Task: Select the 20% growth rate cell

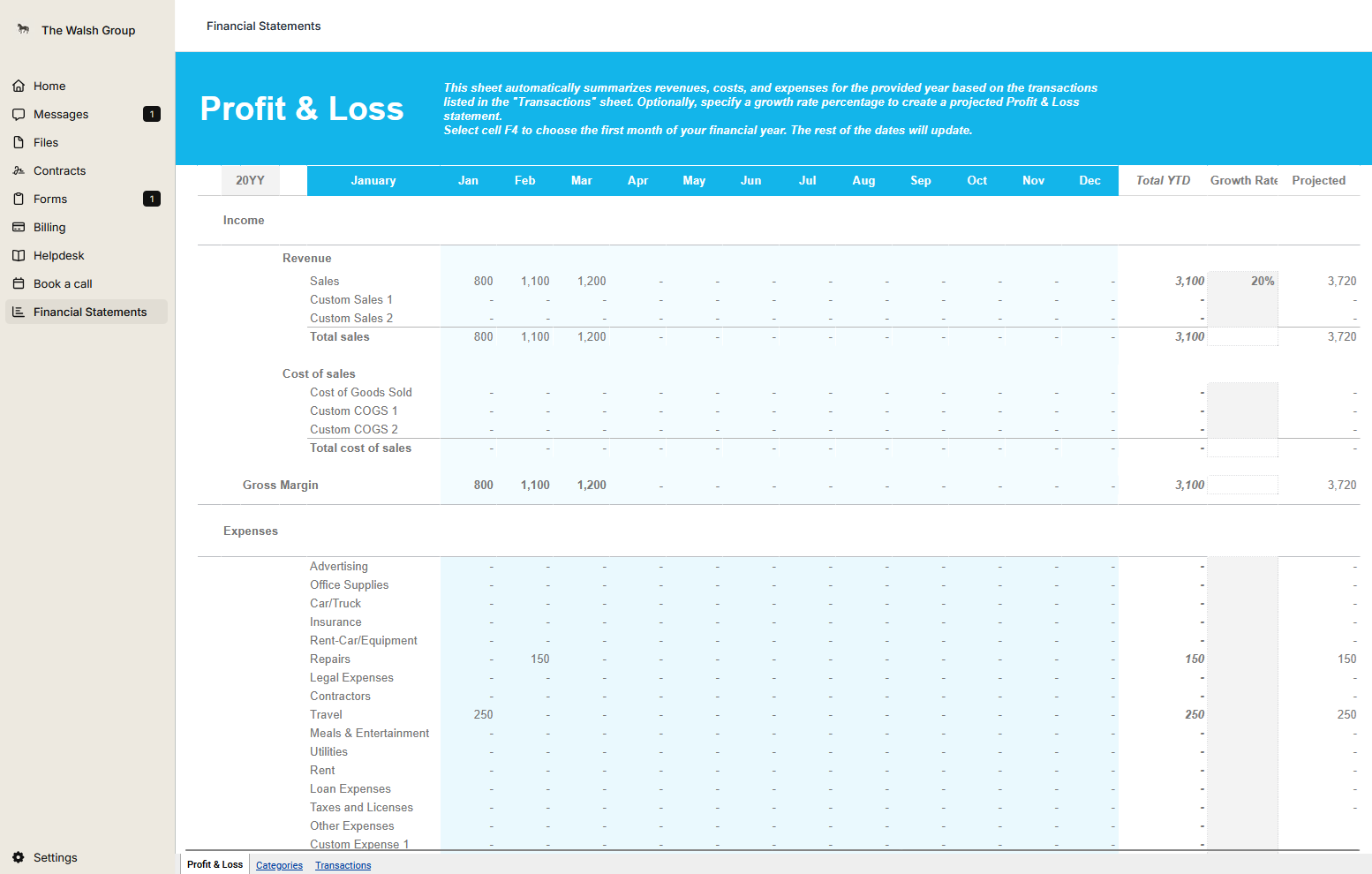Action: [x=1242, y=281]
